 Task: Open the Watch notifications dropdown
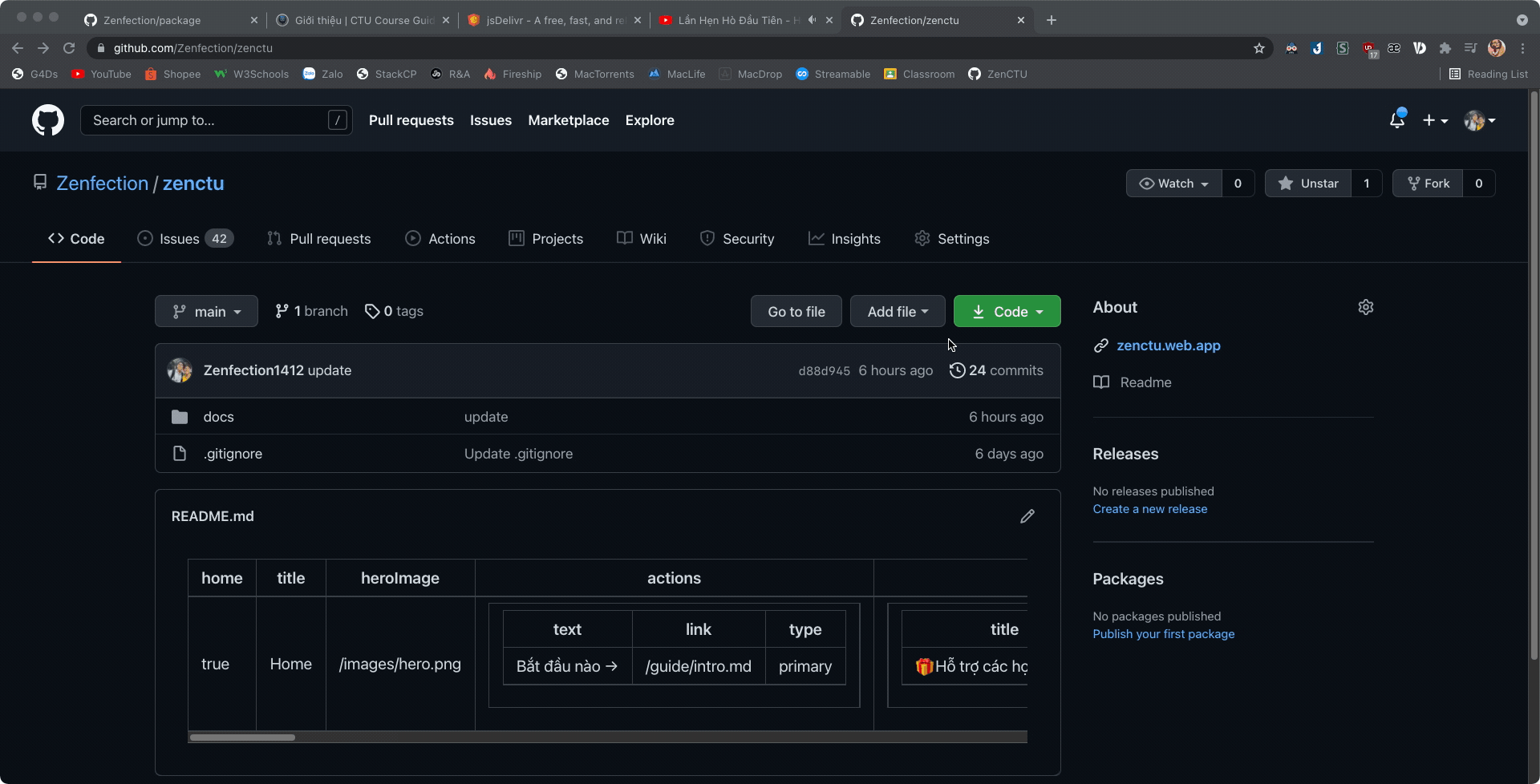point(1174,184)
